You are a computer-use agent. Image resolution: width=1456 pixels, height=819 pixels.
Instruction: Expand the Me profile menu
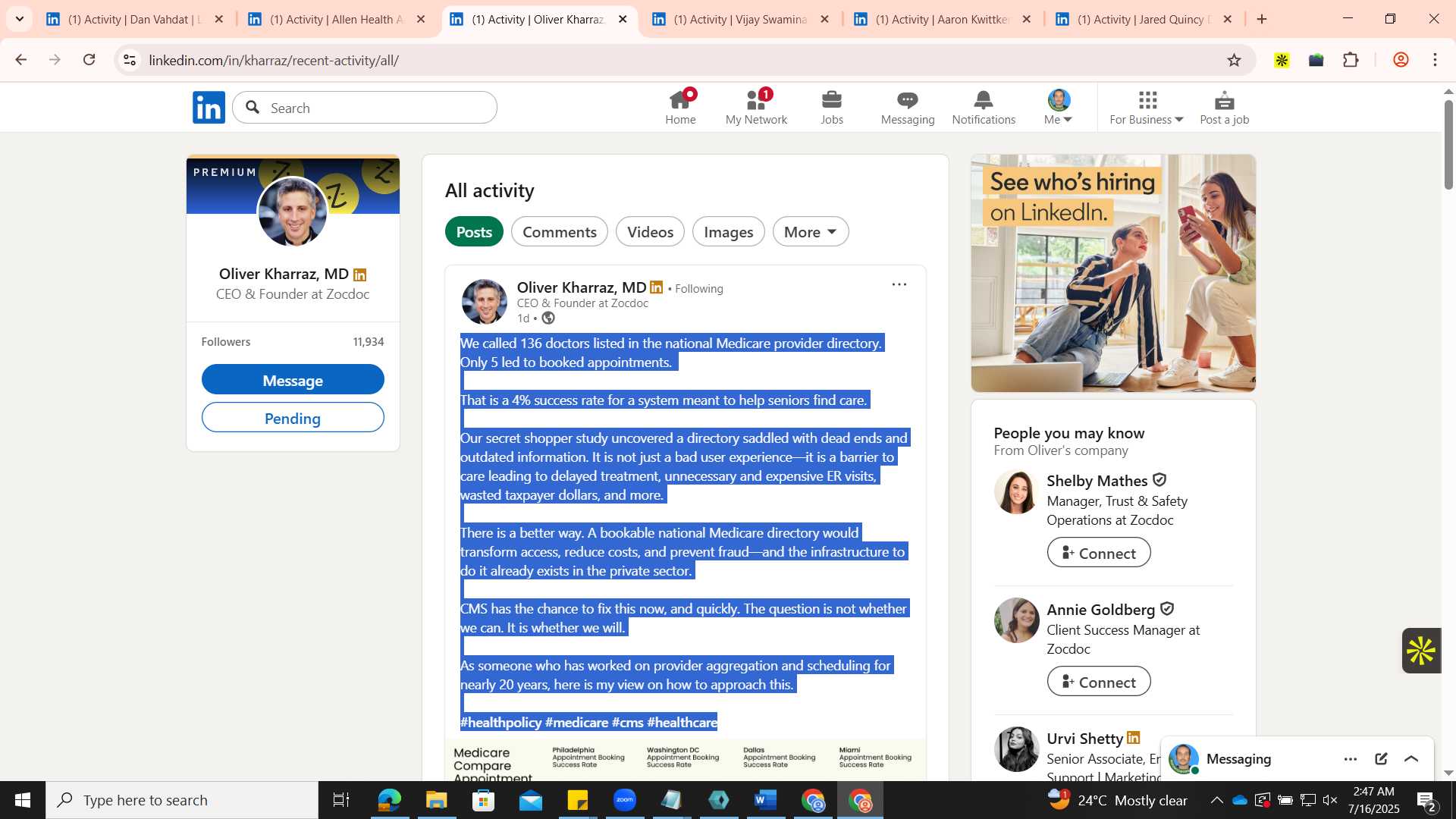1059,108
